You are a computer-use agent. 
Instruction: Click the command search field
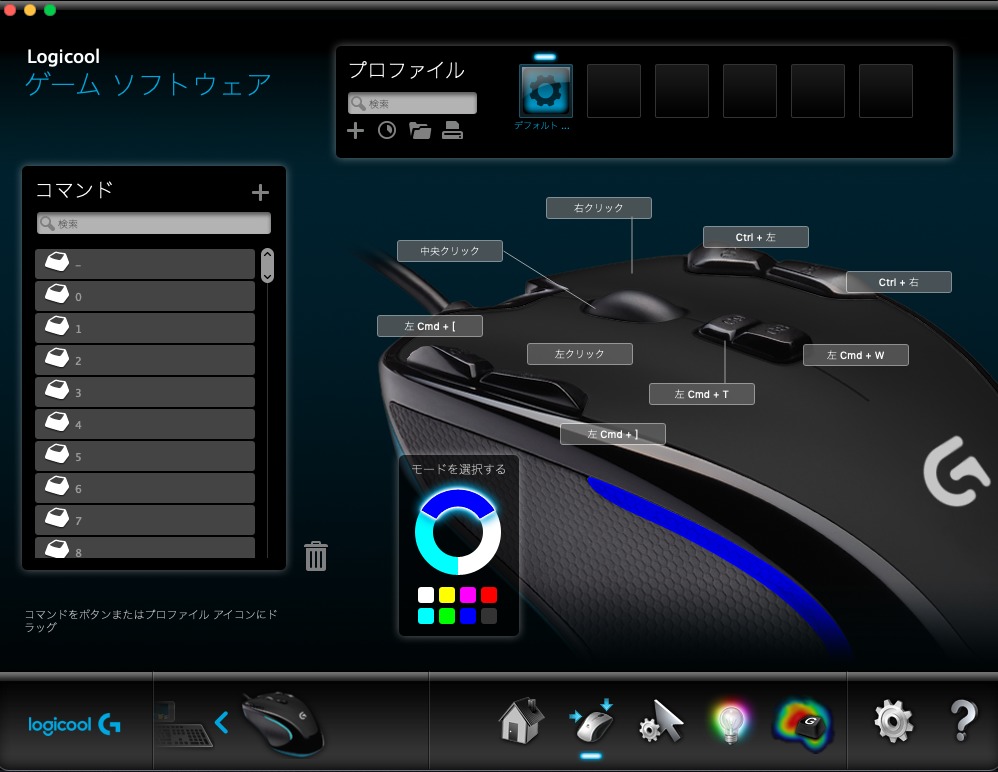click(153, 223)
